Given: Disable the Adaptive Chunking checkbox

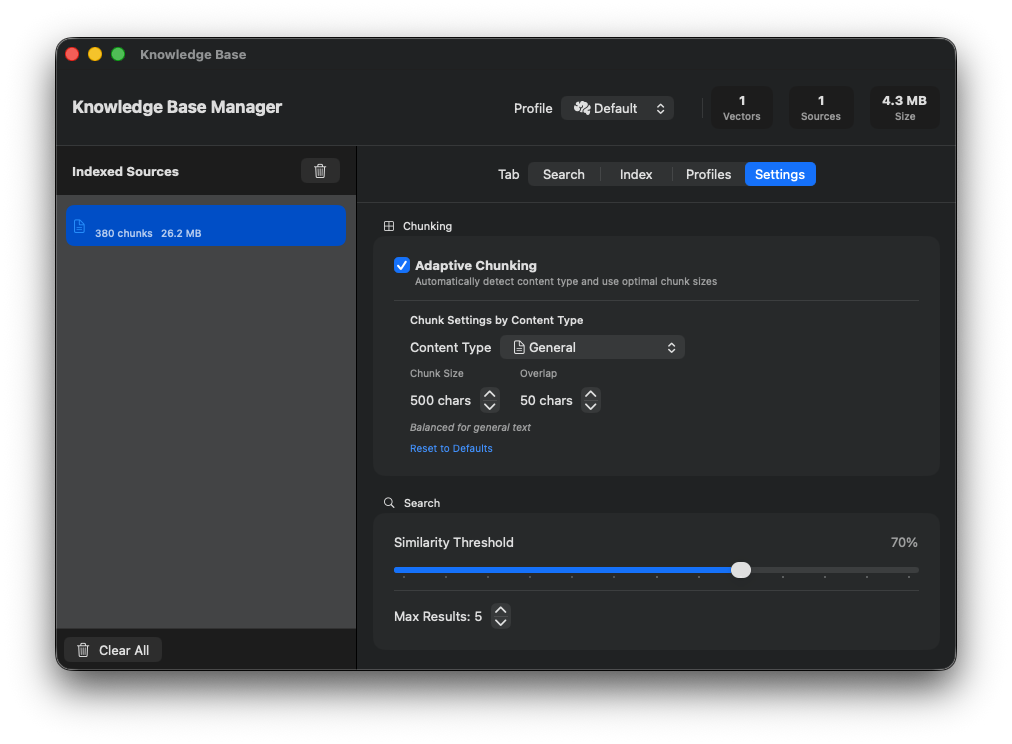Looking at the screenshot, I should click(402, 265).
